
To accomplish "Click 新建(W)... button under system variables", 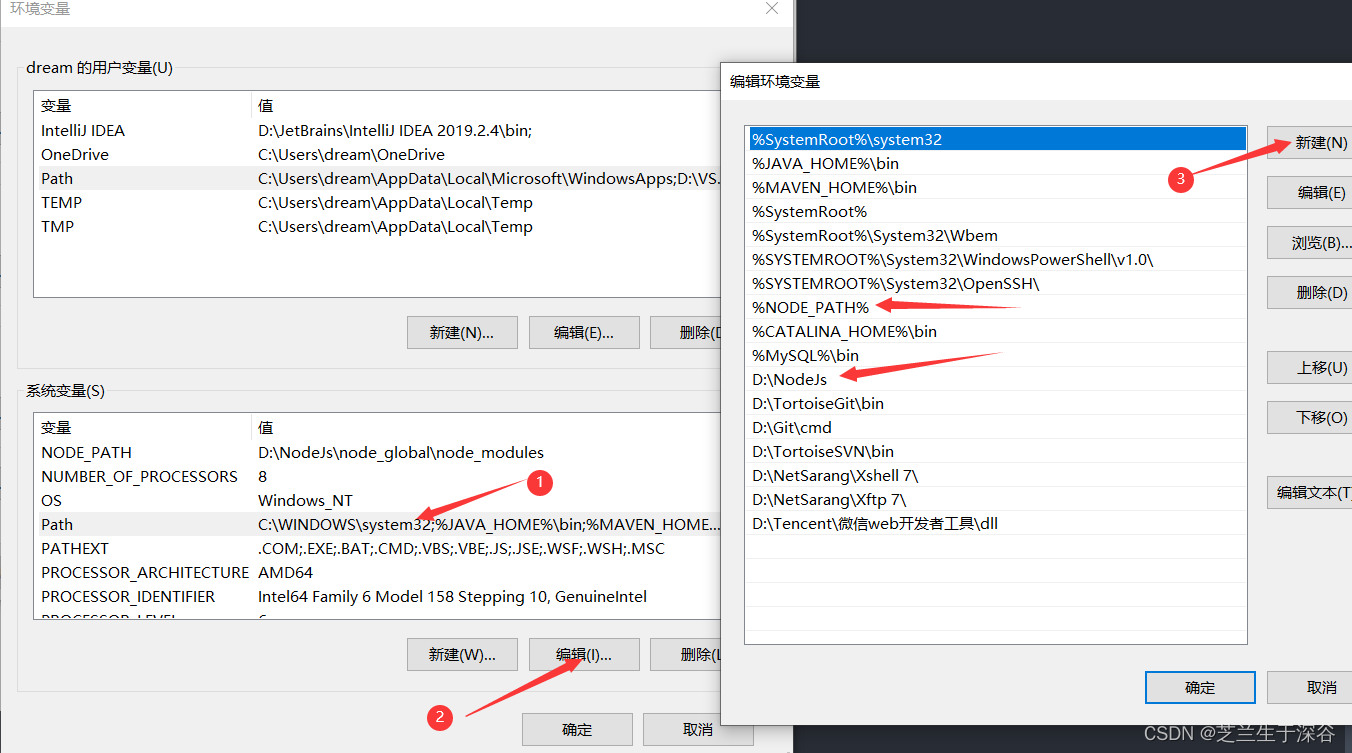I will [x=462, y=655].
